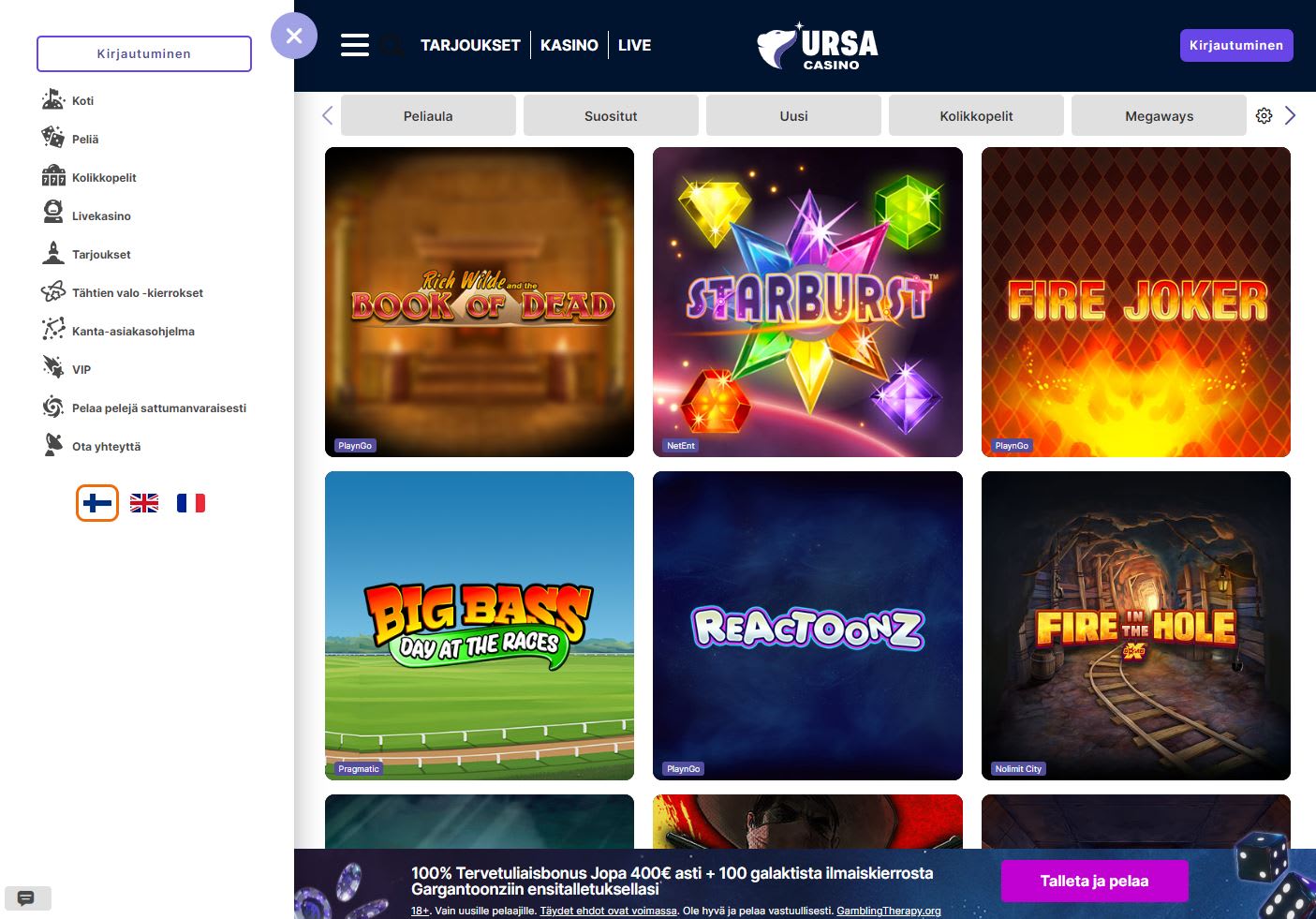Screen dimensions: 1316x919
Task: Switch language to English flag
Action: tap(144, 503)
